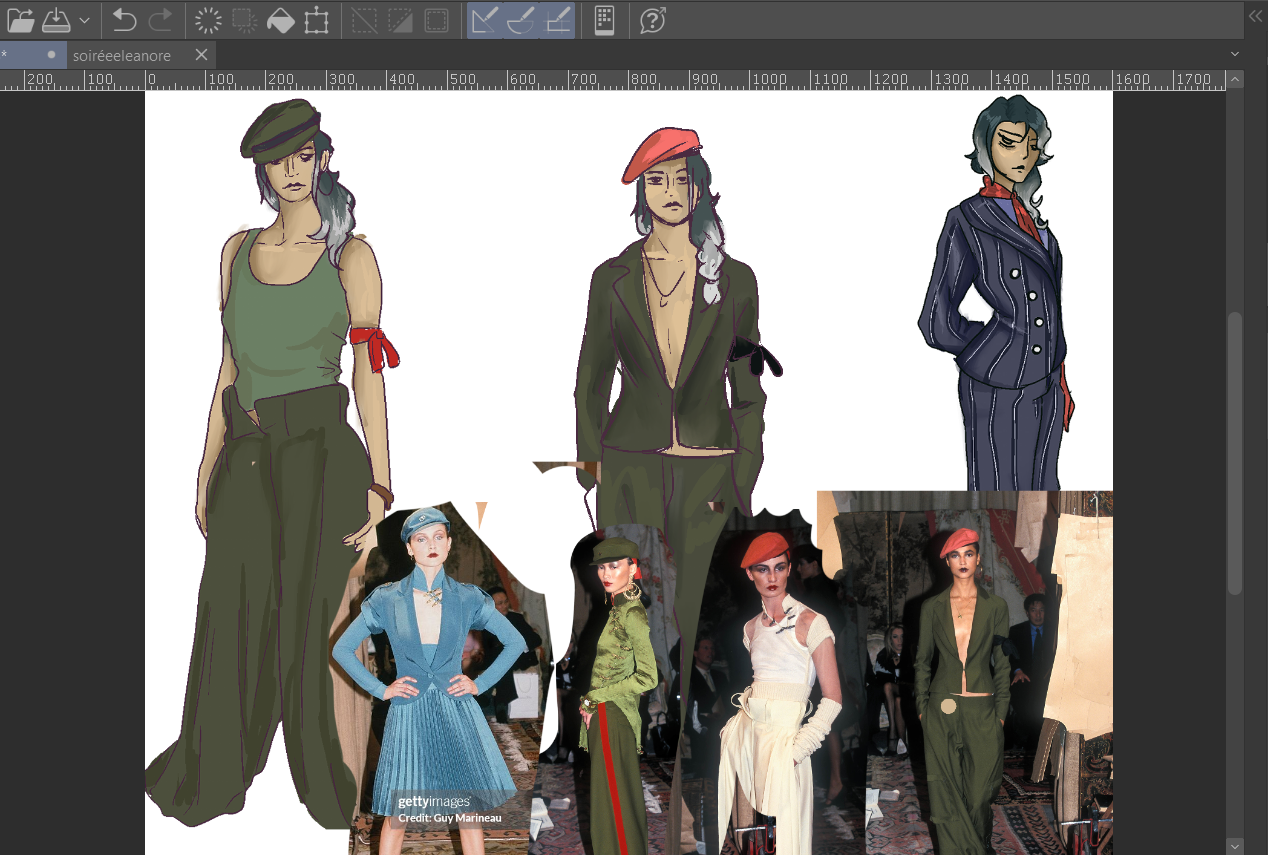Open the Support help question-mark icon
Viewport: 1268px width, 855px height.
coord(653,20)
